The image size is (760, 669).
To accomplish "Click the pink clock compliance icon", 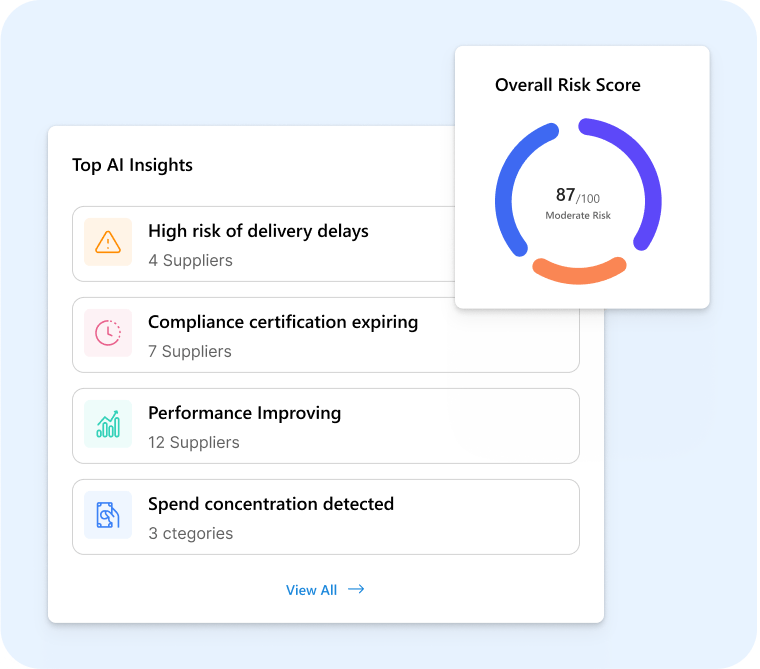I will (x=108, y=333).
